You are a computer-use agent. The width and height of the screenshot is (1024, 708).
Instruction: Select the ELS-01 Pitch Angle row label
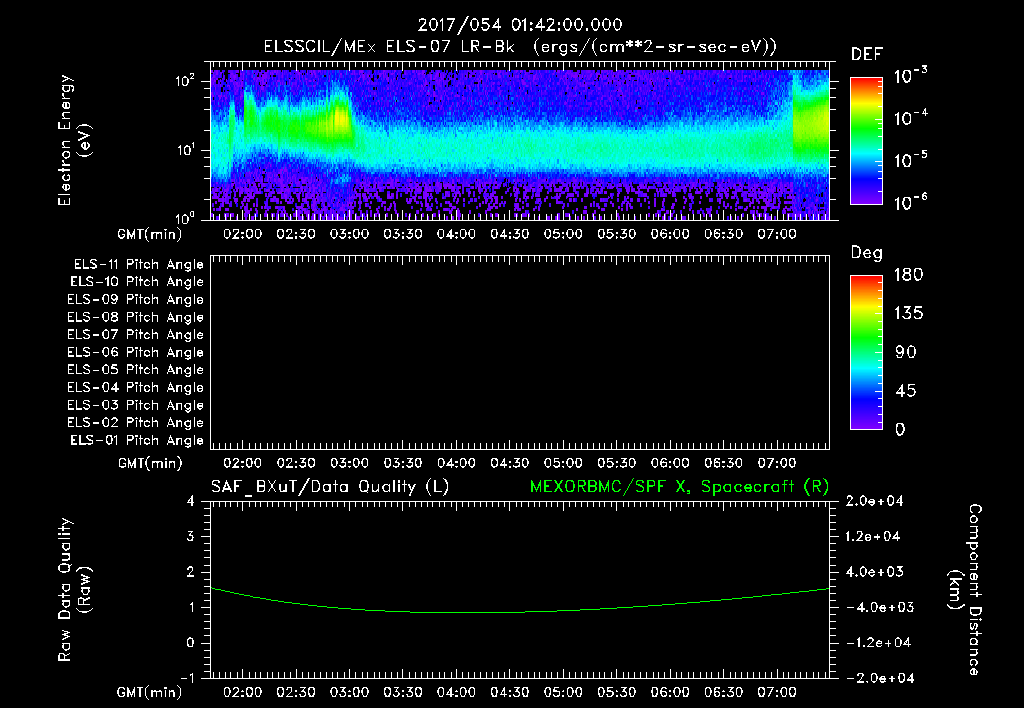coord(137,440)
